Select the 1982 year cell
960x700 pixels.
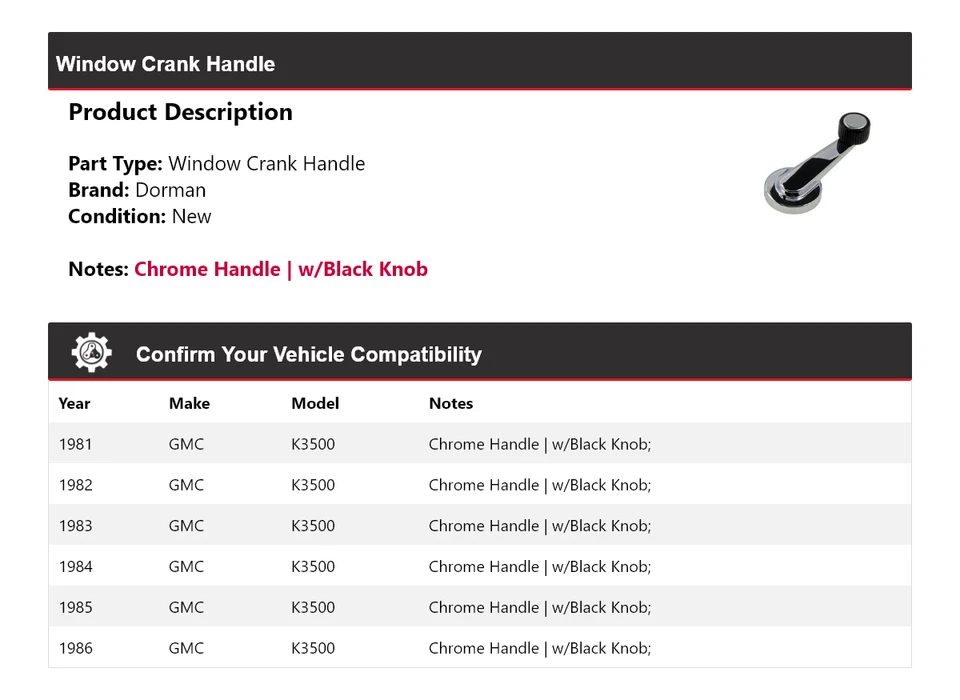pyautogui.click(x=75, y=485)
